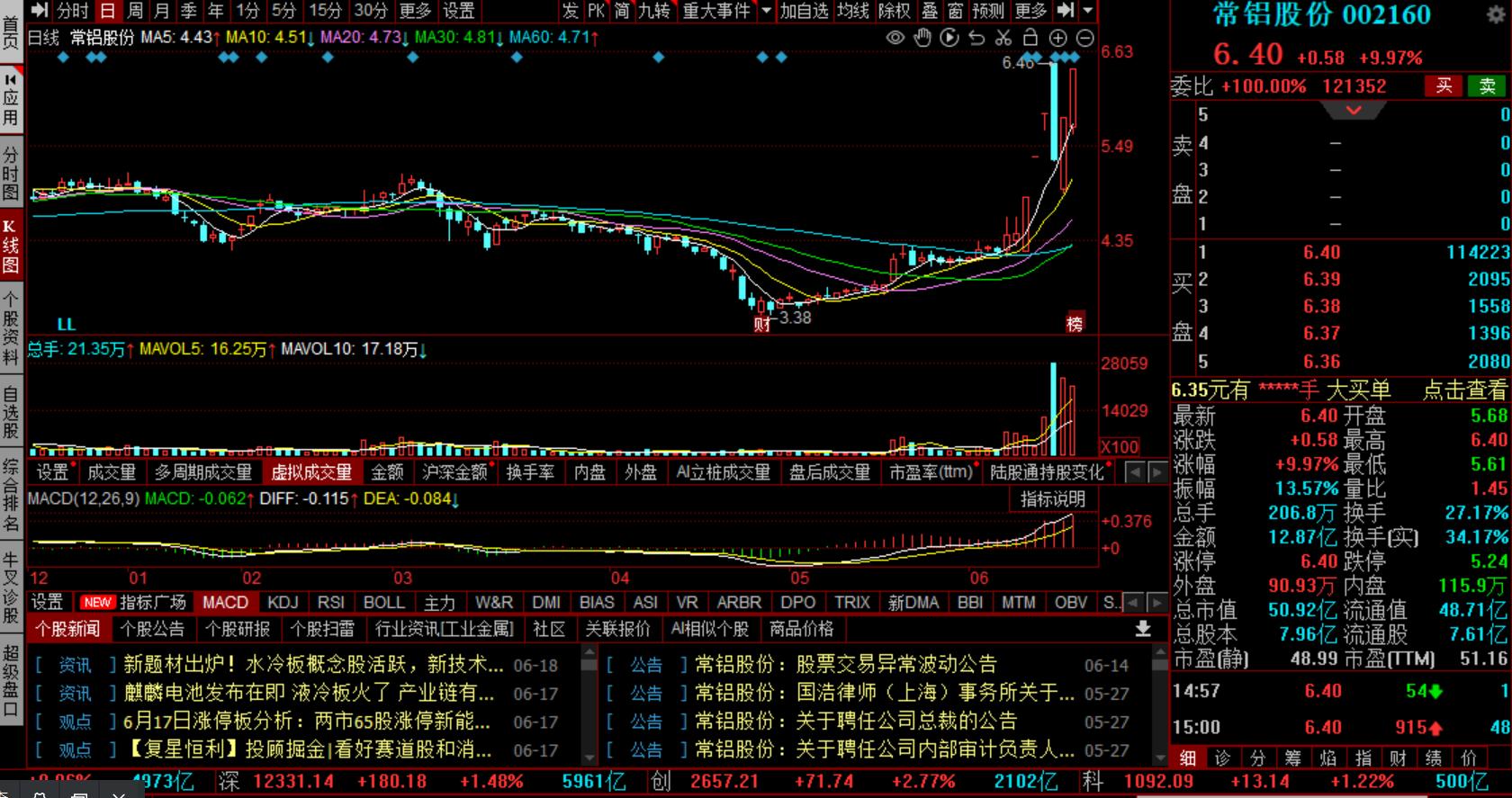Collapse left panel with top-left arrow icon
Screen dimensions: 1512x798
tap(39, 11)
